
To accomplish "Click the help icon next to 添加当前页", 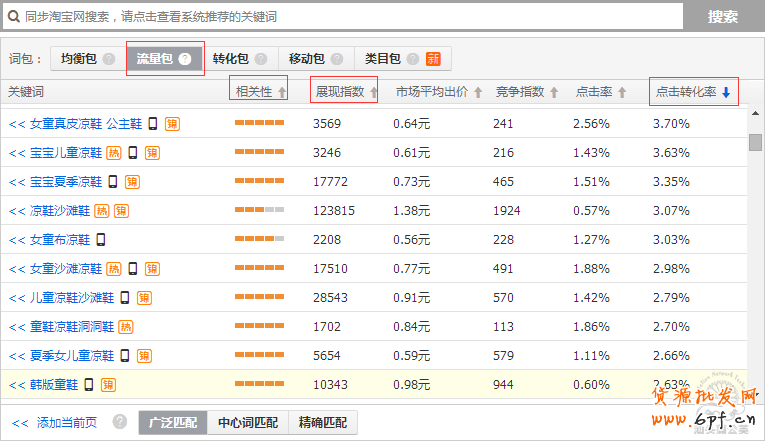I will click(120, 422).
